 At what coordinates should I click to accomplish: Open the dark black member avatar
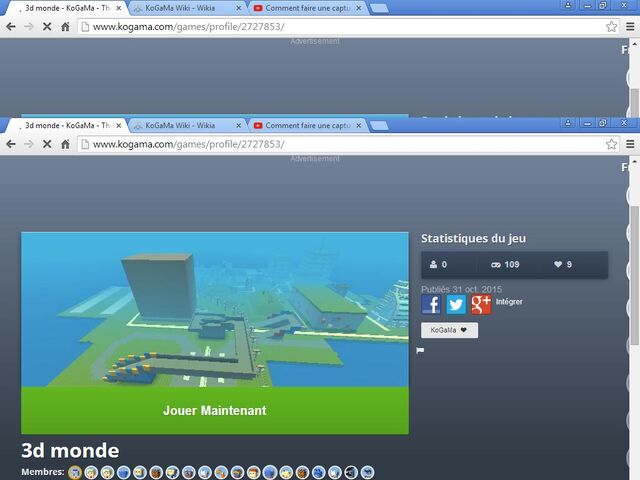(351, 472)
